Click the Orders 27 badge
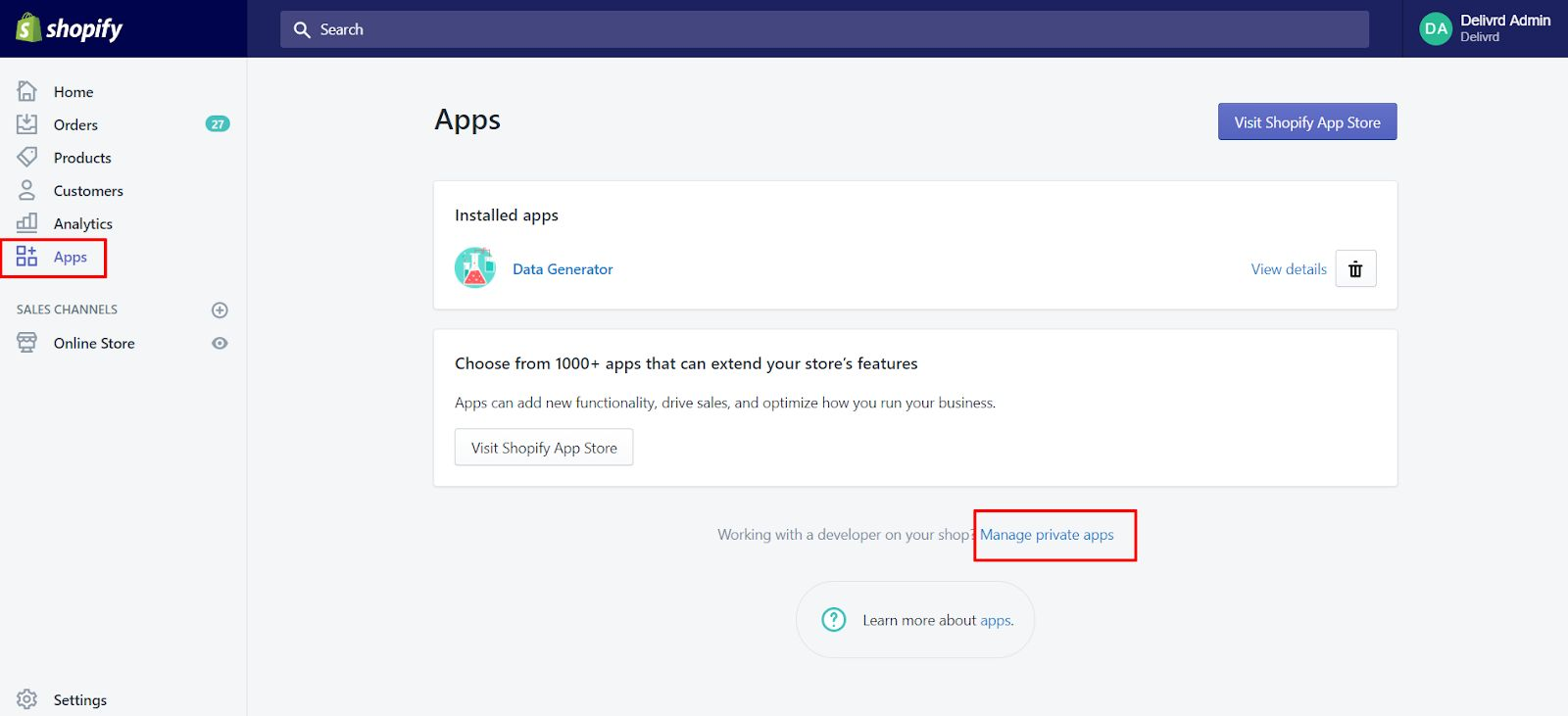Image resolution: width=1568 pixels, height=716 pixels. tap(218, 124)
